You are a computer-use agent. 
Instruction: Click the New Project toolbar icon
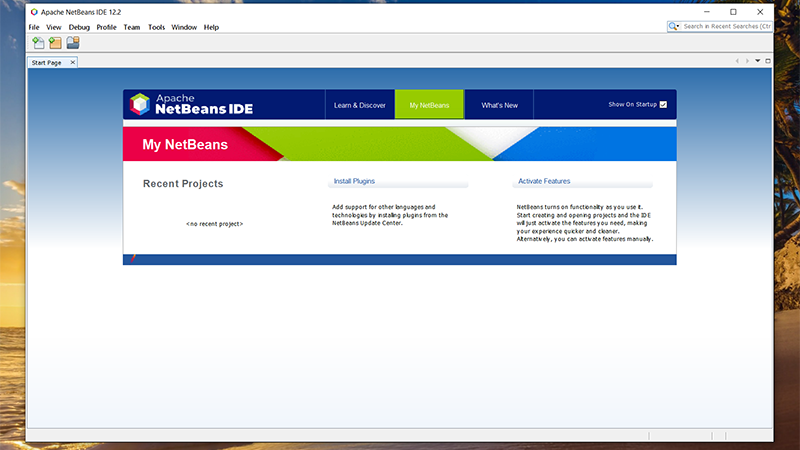point(55,43)
